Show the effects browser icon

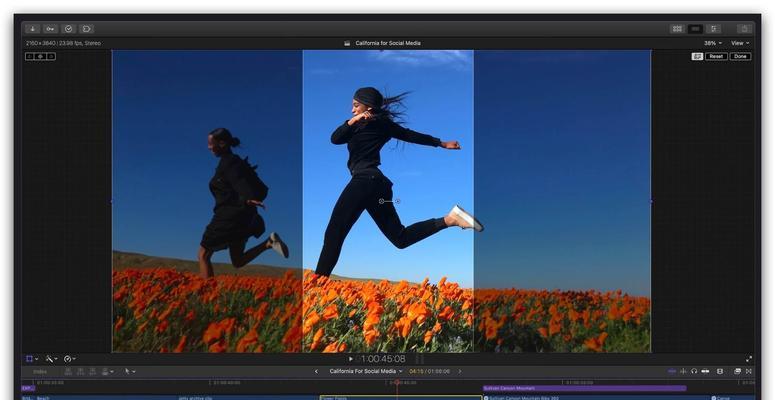click(x=737, y=371)
